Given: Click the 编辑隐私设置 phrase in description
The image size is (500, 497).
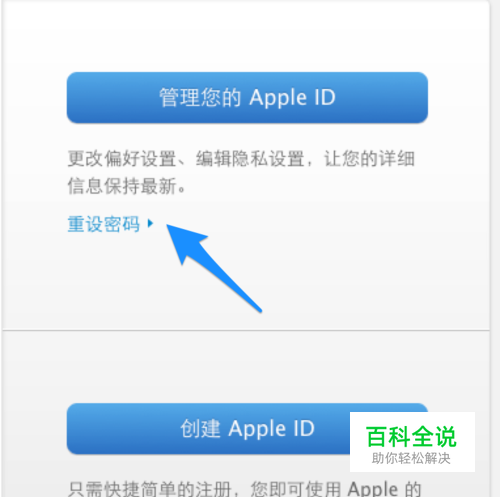Looking at the screenshot, I should 250,158.
